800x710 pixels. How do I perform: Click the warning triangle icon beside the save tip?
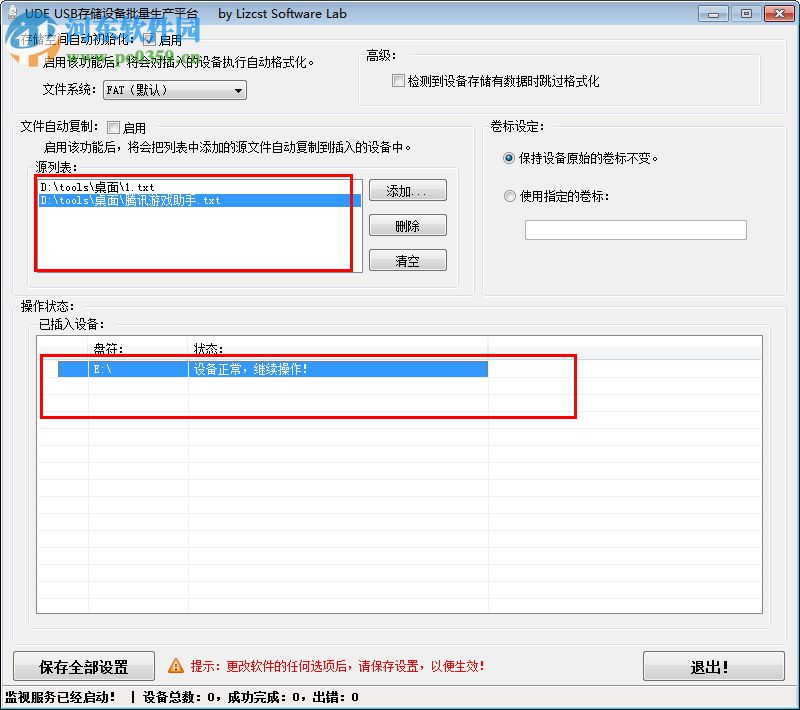tap(177, 666)
